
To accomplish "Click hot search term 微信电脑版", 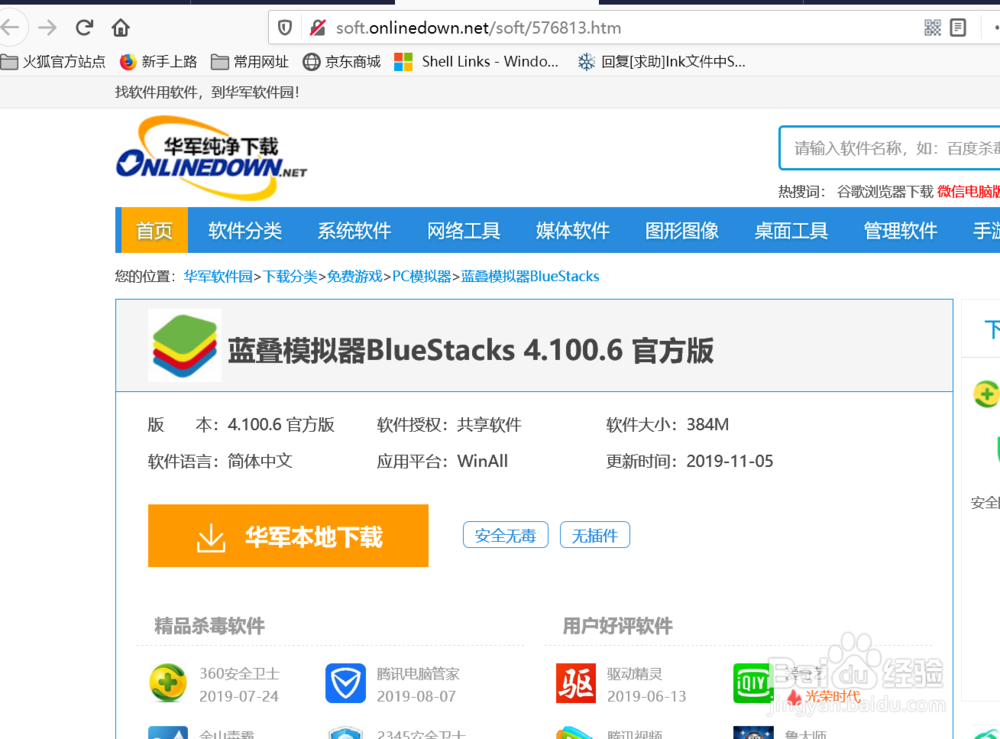I will click(x=968, y=192).
